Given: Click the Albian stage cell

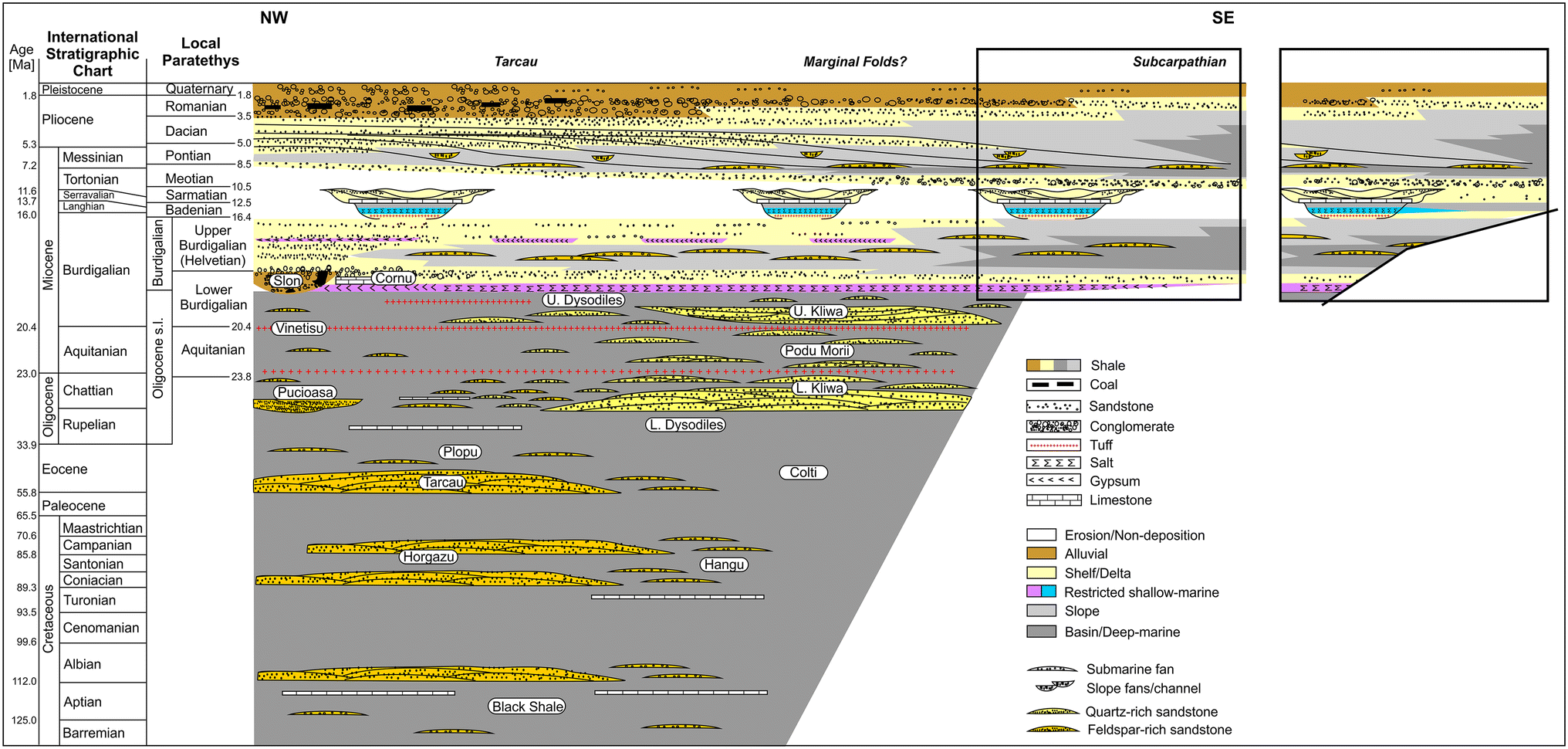Looking at the screenshot, I should click(x=103, y=663).
